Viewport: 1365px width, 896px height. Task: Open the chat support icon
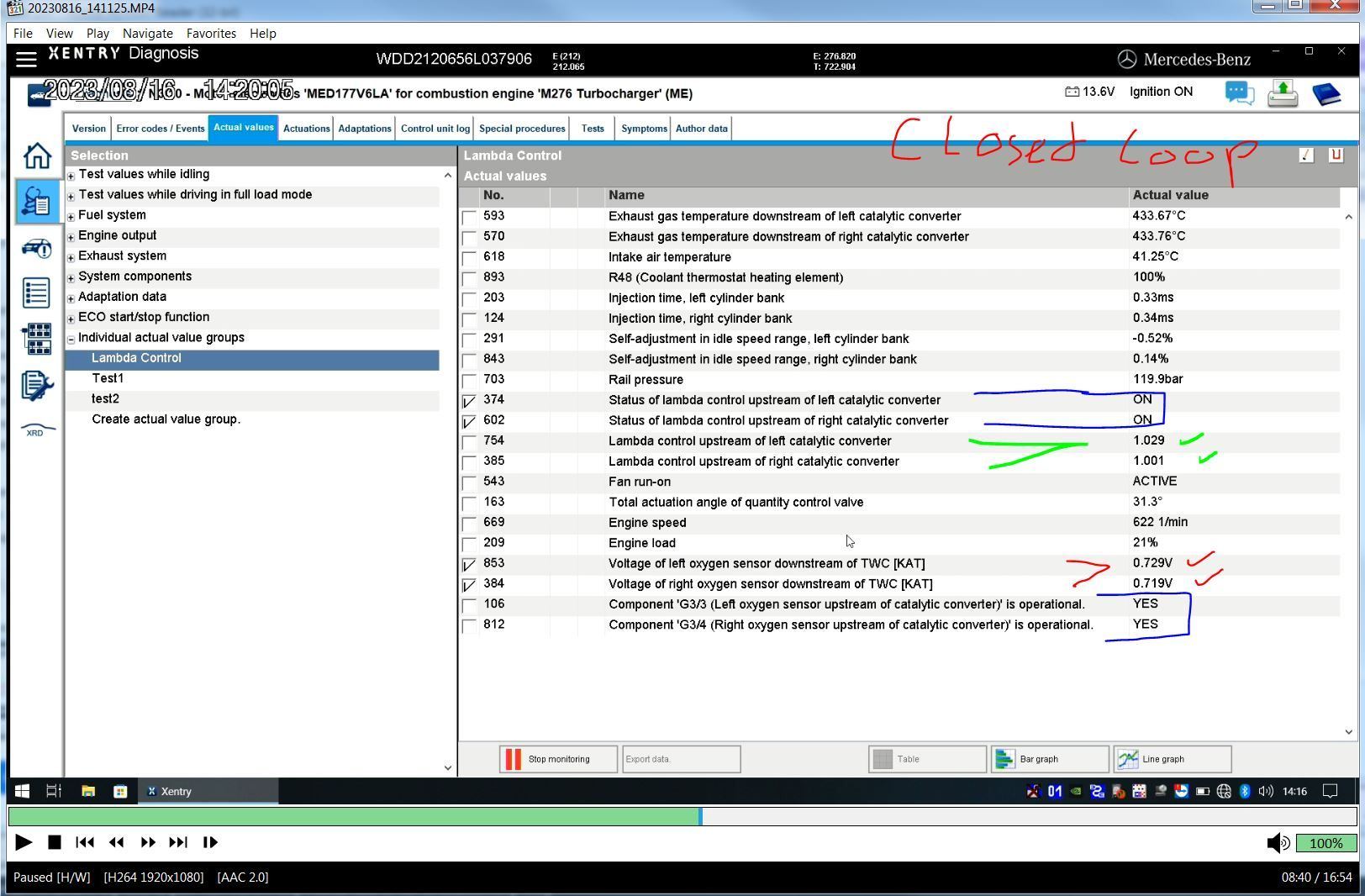pyautogui.click(x=1240, y=92)
